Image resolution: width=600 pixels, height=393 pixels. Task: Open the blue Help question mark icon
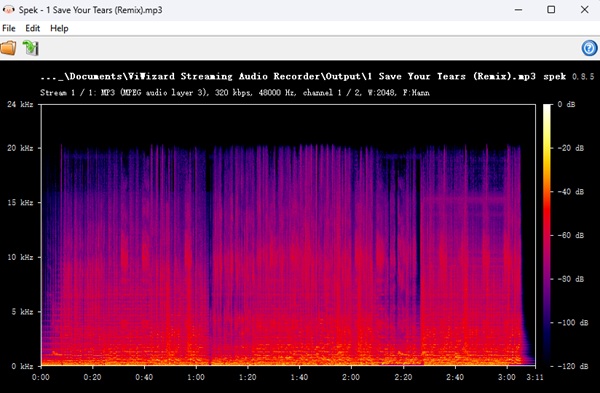tap(589, 48)
